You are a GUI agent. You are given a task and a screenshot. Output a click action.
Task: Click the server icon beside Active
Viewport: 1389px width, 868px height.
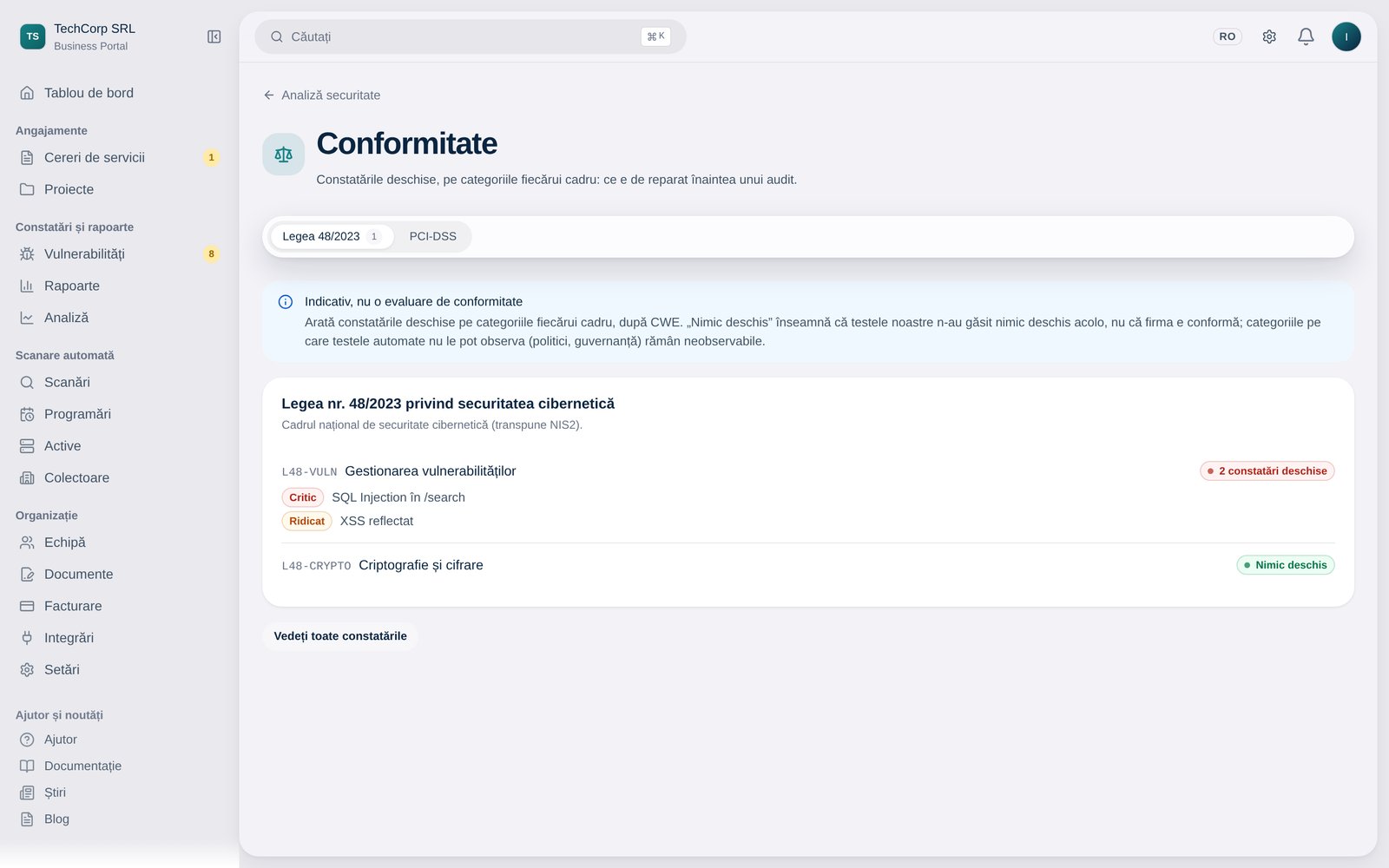pyautogui.click(x=27, y=446)
